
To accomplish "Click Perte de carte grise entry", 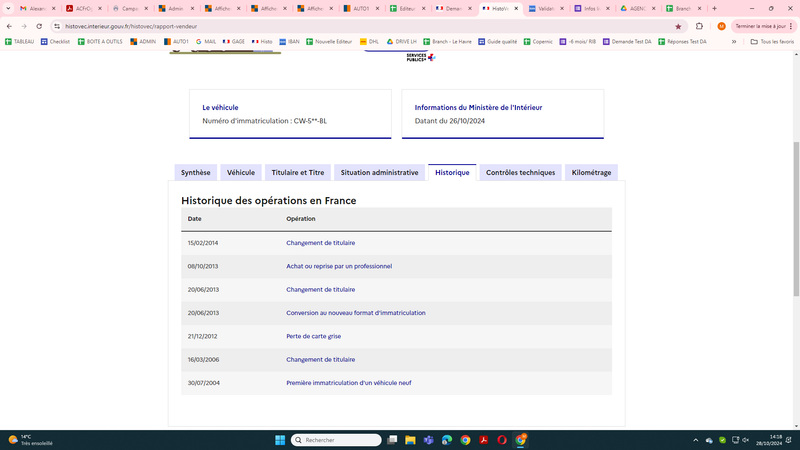I will [x=313, y=336].
